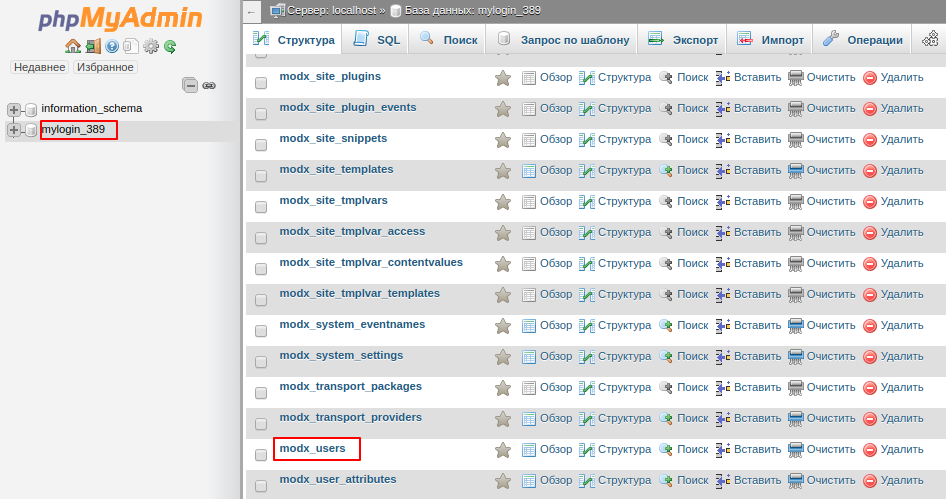The height and width of the screenshot is (499, 946).
Task: Open the navigation panel settings gear
Action: click(151, 46)
